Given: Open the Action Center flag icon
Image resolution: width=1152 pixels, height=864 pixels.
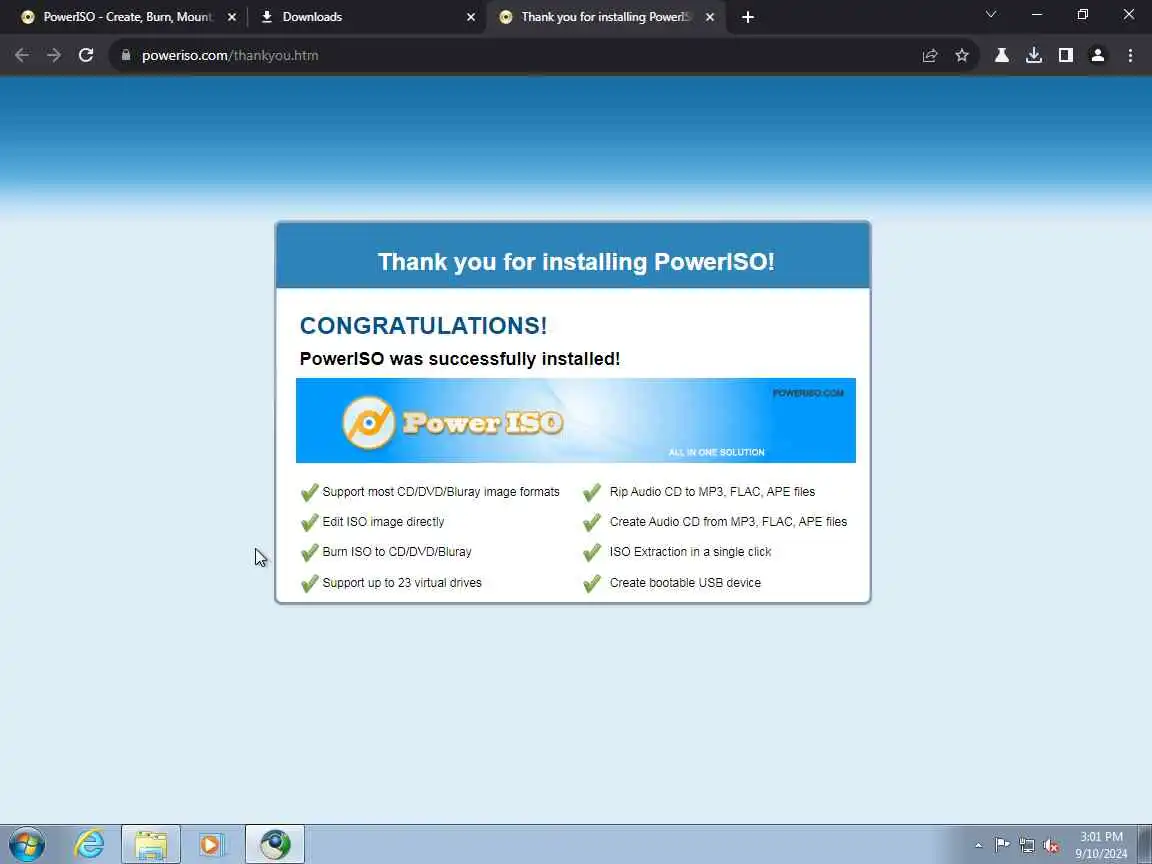Looking at the screenshot, I should tap(1001, 845).
